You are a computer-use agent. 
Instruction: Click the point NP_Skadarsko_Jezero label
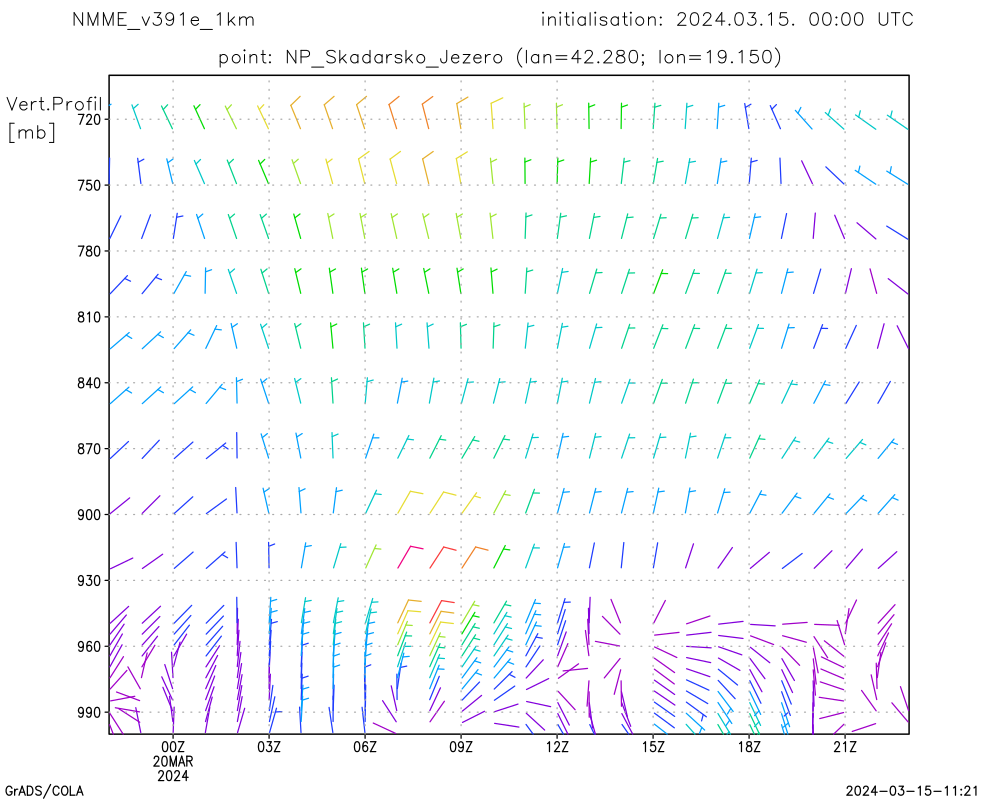pyautogui.click(x=360, y=57)
